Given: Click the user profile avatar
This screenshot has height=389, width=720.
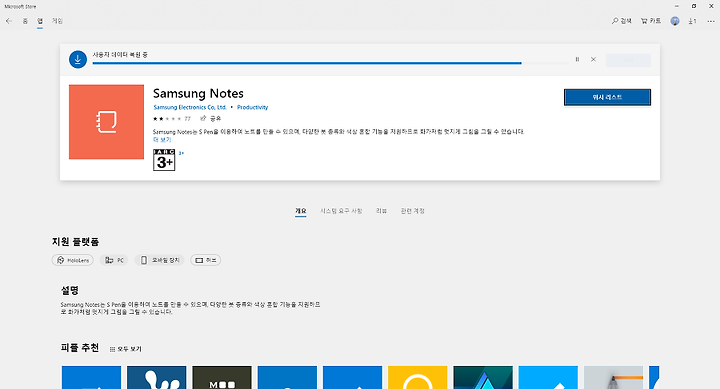Looking at the screenshot, I should pyautogui.click(x=675, y=21).
